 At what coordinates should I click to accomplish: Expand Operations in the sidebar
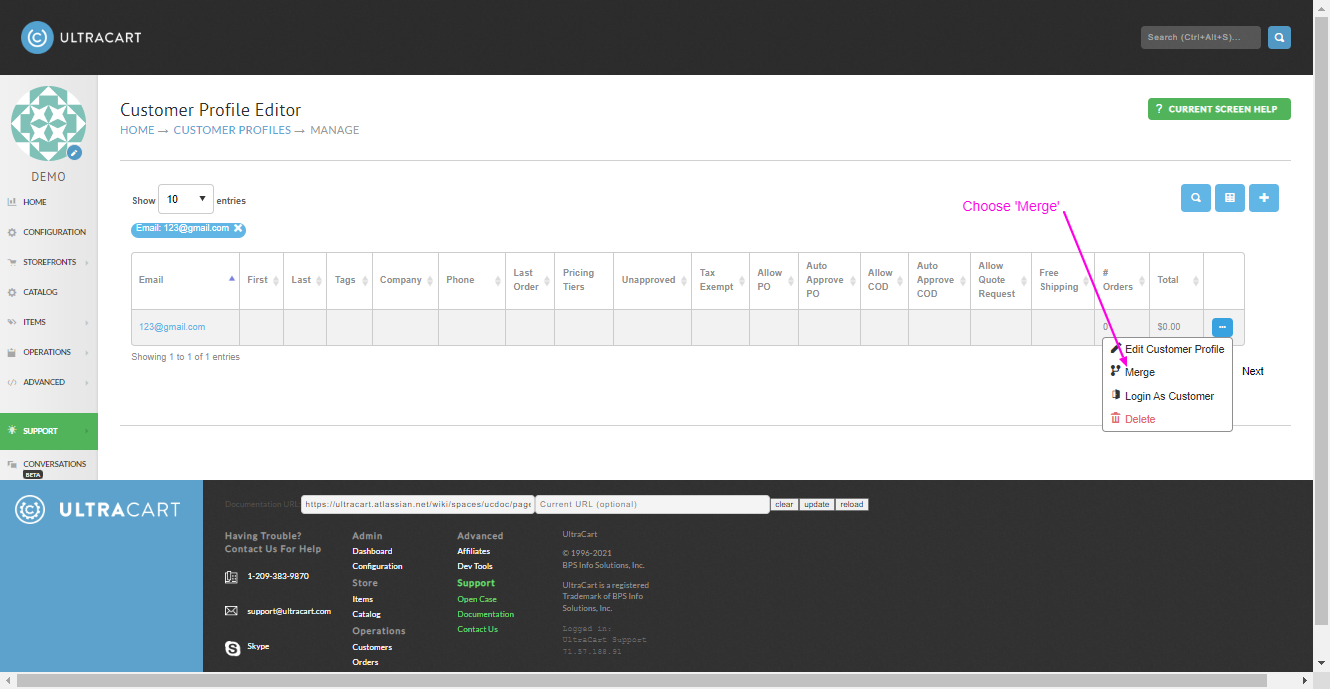click(49, 352)
